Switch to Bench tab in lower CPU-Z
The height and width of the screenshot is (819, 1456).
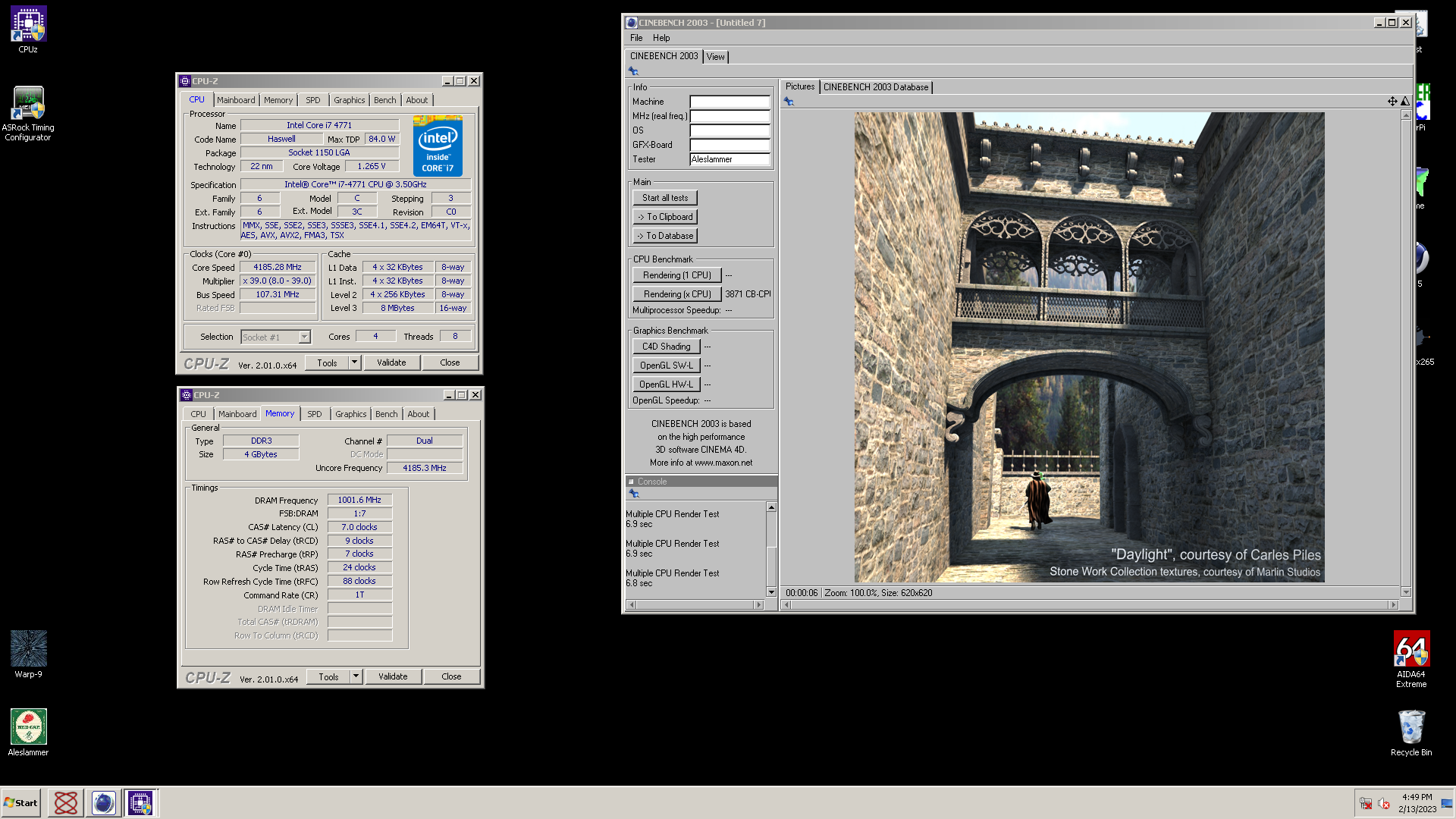click(x=386, y=414)
